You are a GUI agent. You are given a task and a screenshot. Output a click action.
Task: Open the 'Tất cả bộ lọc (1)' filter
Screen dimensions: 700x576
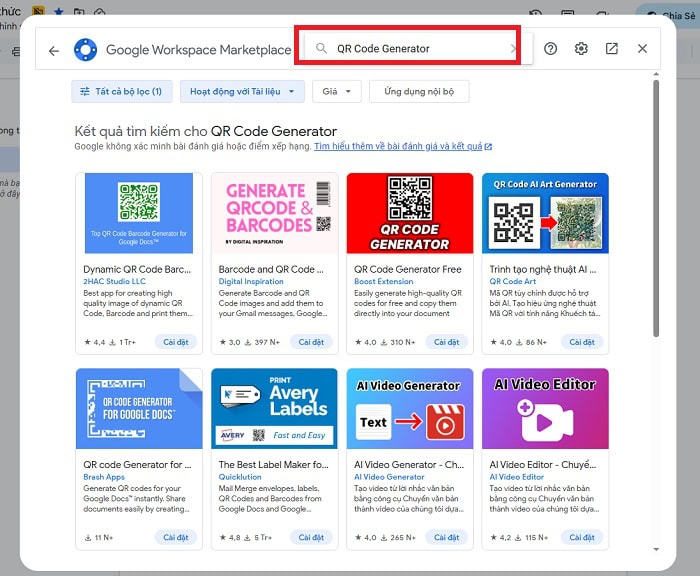(x=121, y=92)
